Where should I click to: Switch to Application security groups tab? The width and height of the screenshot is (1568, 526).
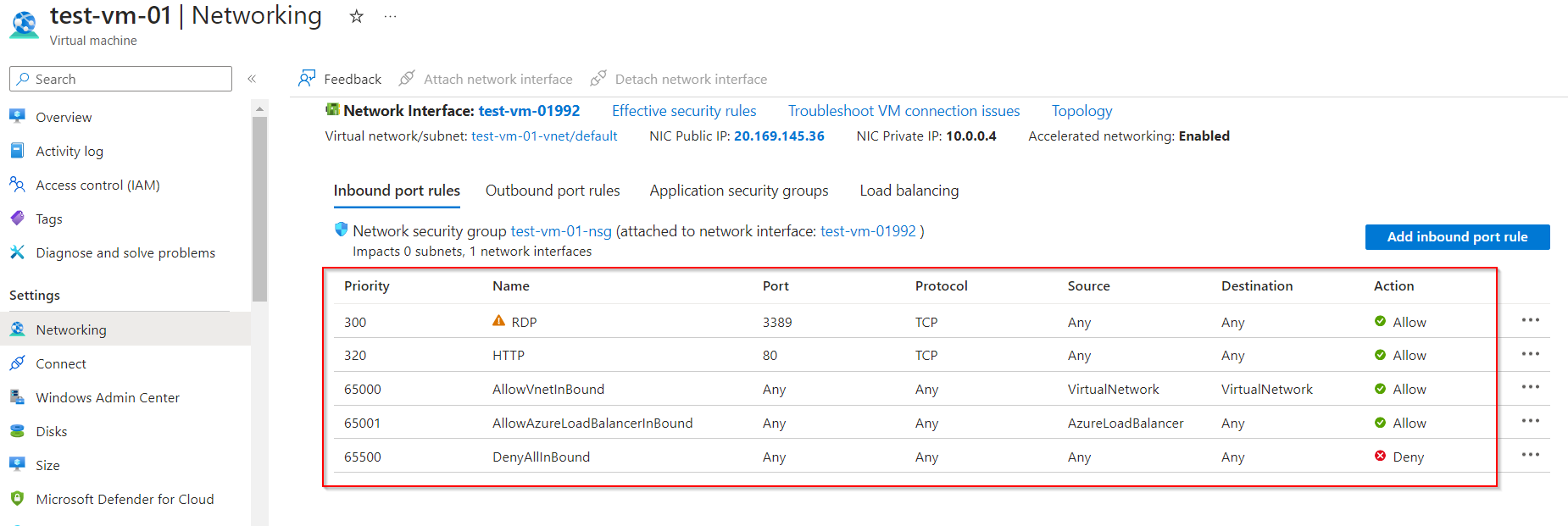pos(739,191)
